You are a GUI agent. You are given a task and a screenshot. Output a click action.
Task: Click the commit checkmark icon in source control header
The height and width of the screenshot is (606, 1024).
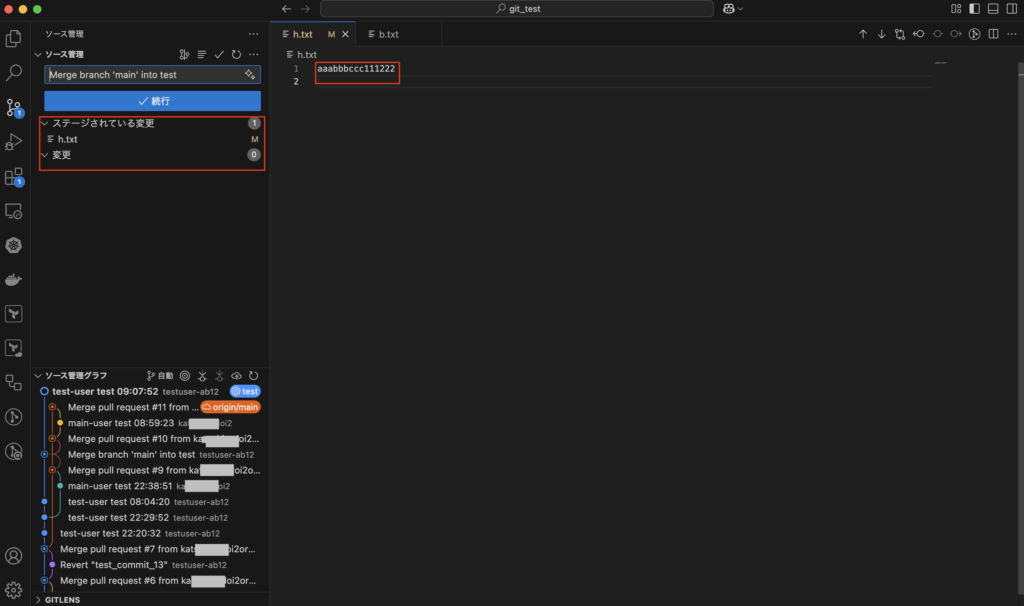click(x=219, y=54)
